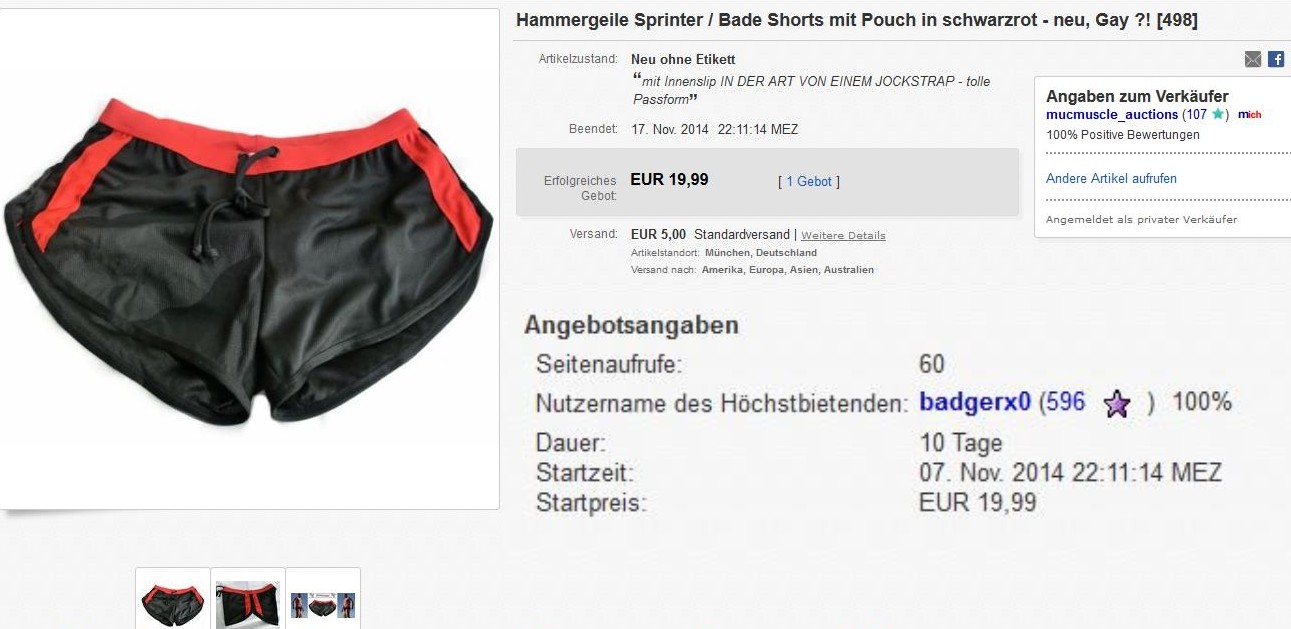The height and width of the screenshot is (629, 1291).
Task: Click the winning bid price EUR 19,99
Action: 669,179
